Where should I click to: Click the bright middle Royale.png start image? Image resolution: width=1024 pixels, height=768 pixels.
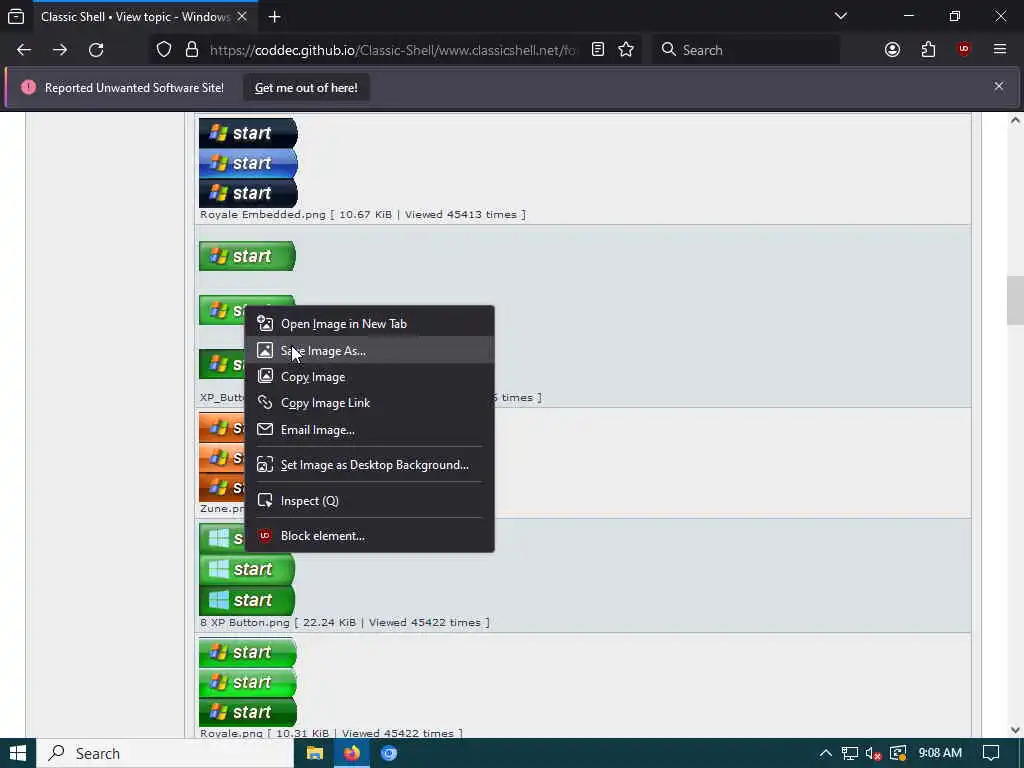[x=248, y=682]
